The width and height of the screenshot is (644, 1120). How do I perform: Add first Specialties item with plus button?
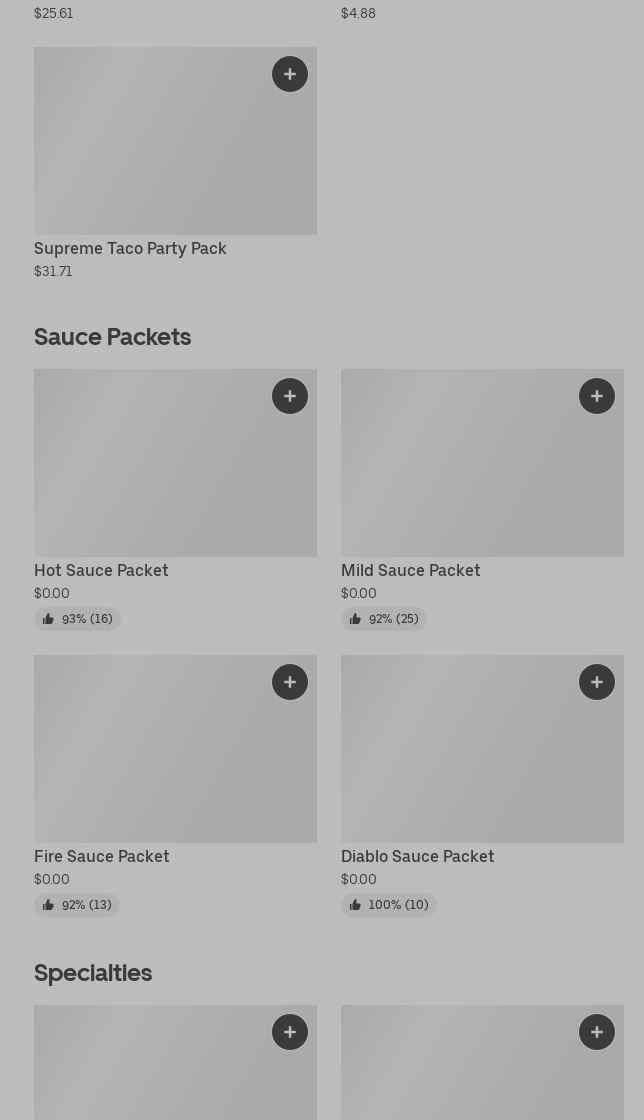[290, 1032]
